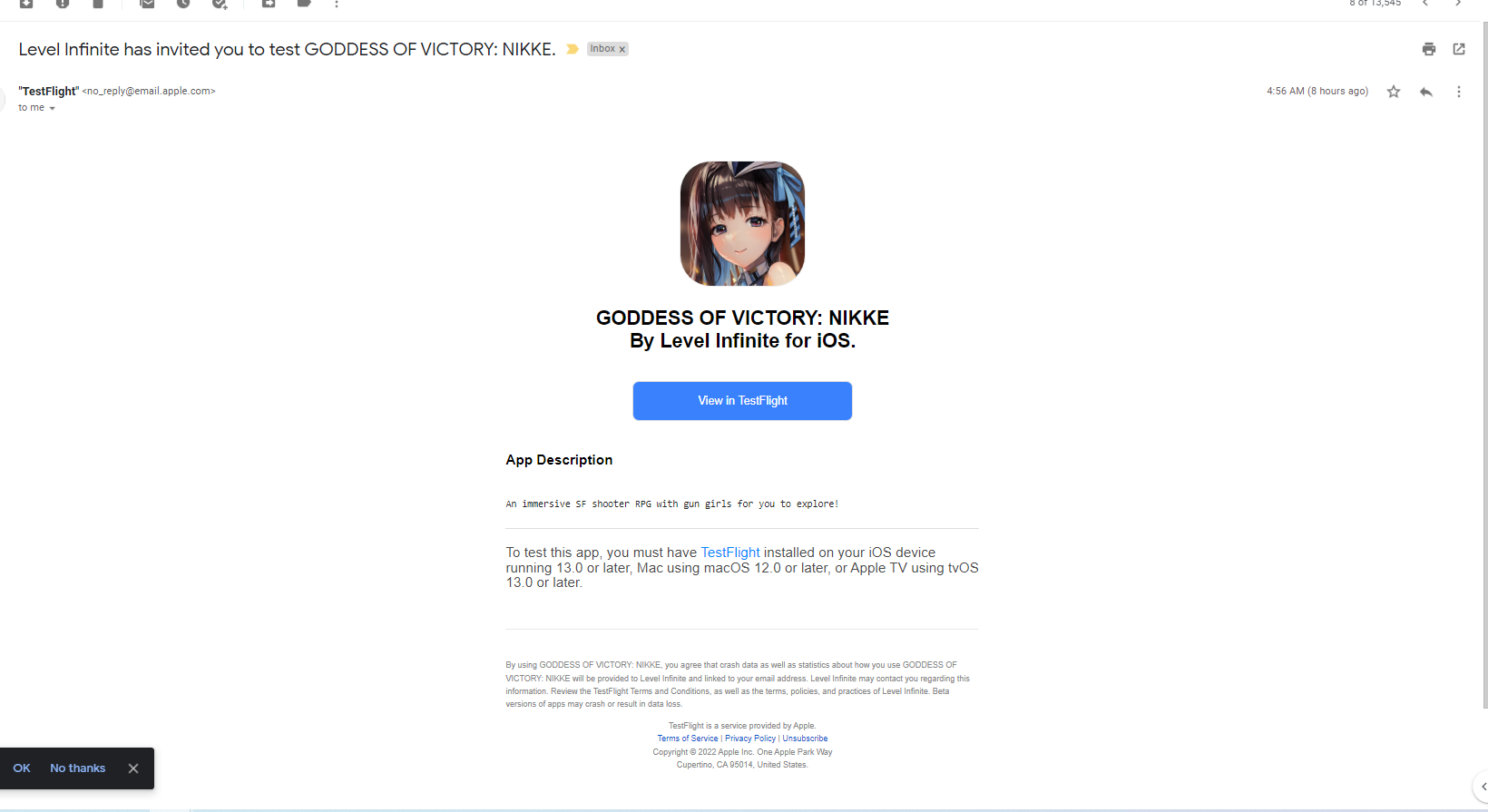
Task: Report this email as spam
Action: tap(63, 4)
